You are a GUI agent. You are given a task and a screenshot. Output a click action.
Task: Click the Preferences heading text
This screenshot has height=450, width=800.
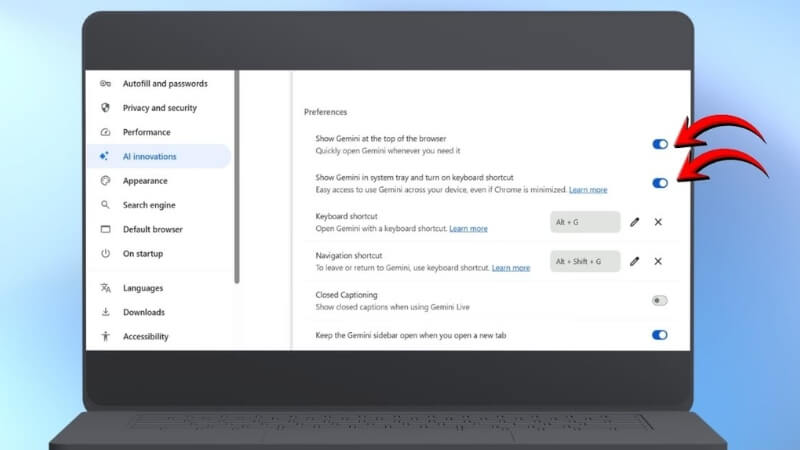click(326, 112)
